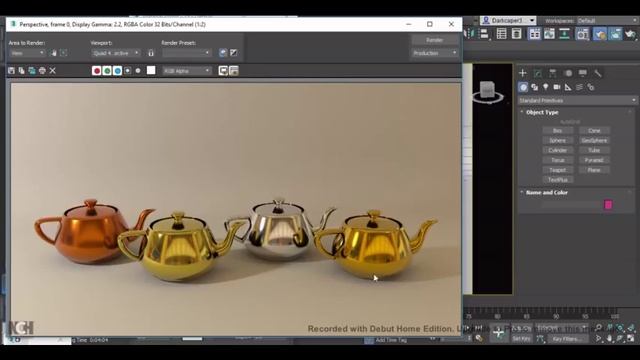The width and height of the screenshot is (640, 360).
Task: Click the Box primitive button
Action: (558, 131)
